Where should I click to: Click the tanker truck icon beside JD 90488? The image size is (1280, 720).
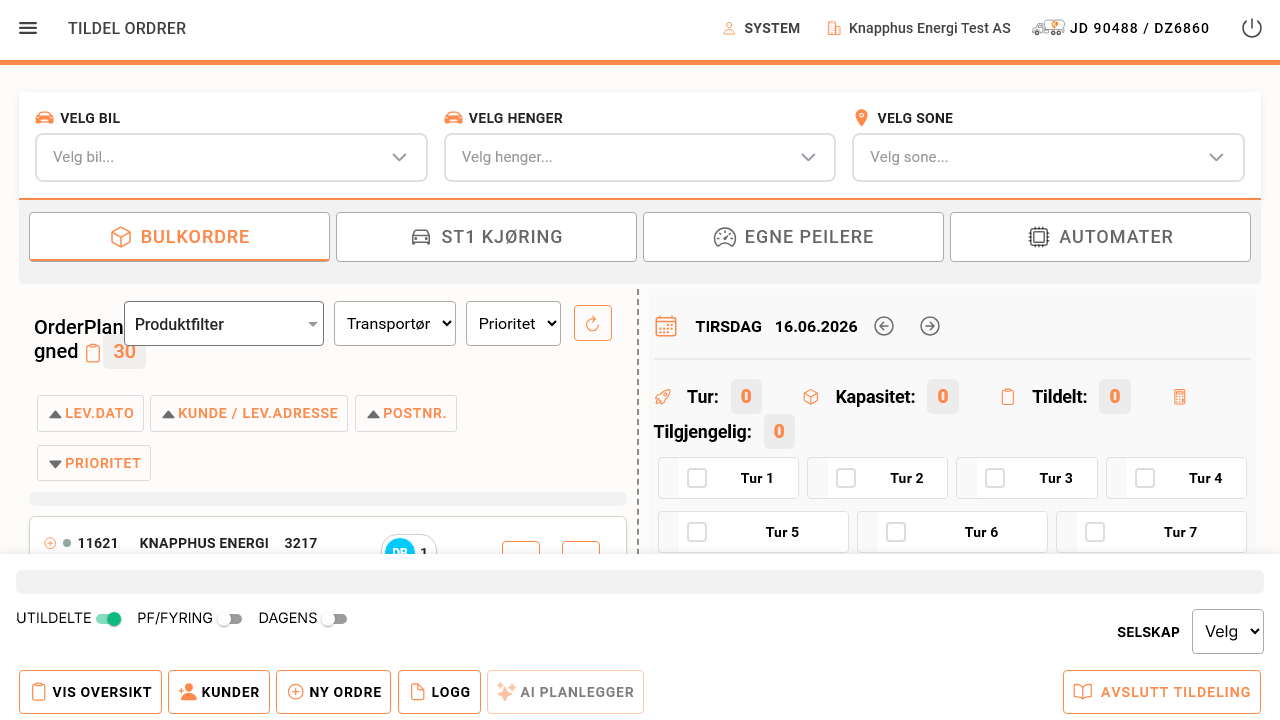tap(1048, 28)
